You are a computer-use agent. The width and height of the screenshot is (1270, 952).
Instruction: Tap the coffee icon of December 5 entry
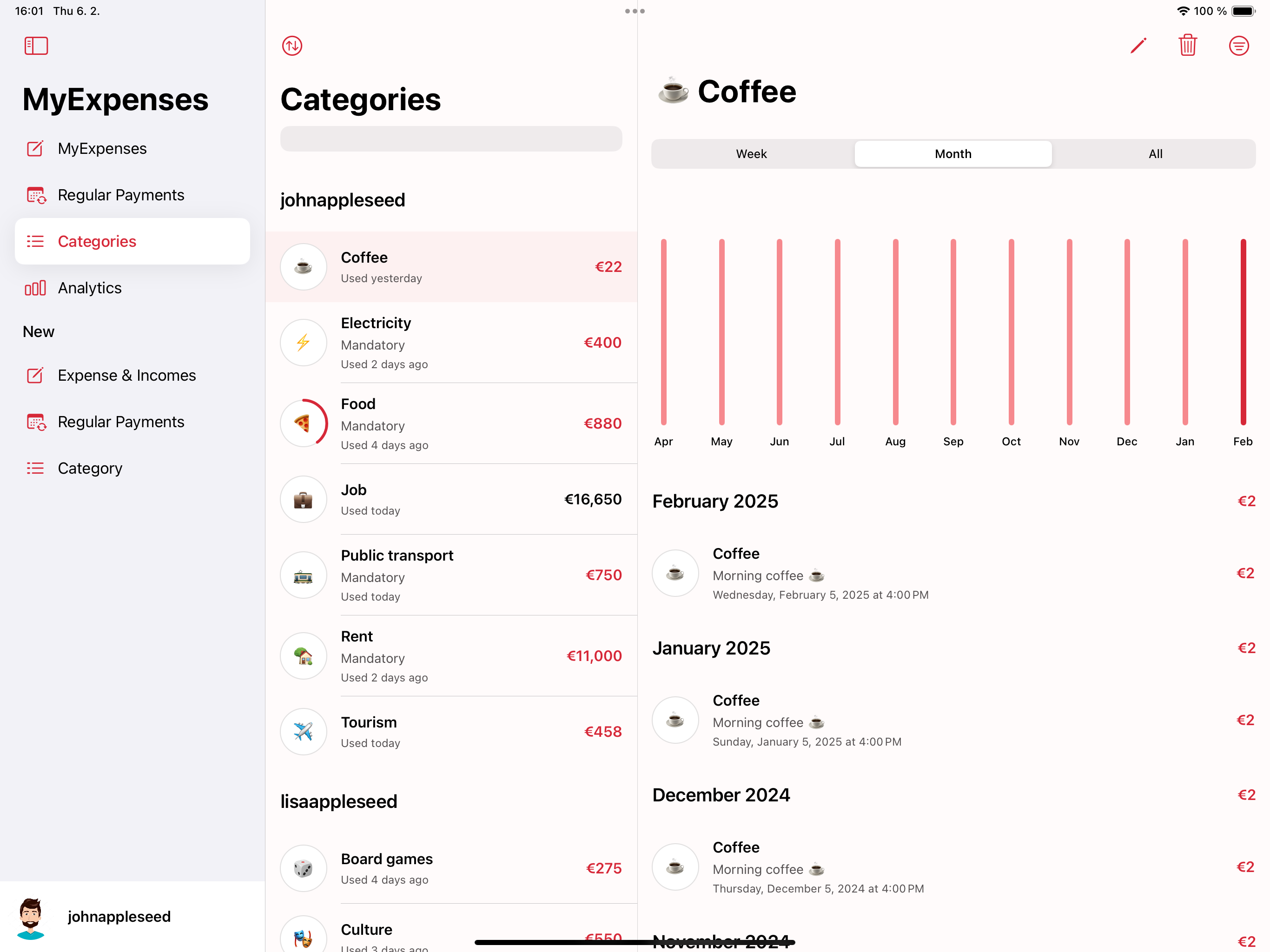click(x=675, y=867)
